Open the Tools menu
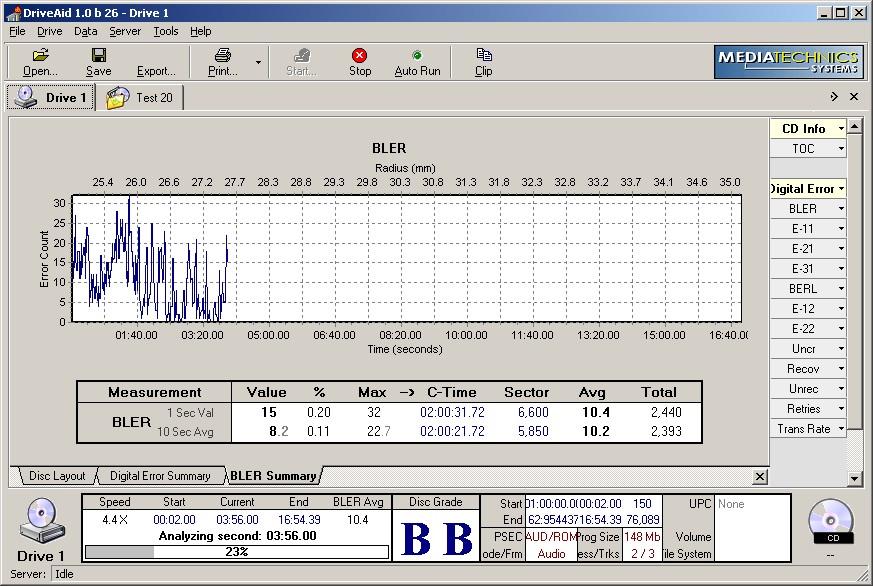The image size is (873, 586). [x=166, y=31]
